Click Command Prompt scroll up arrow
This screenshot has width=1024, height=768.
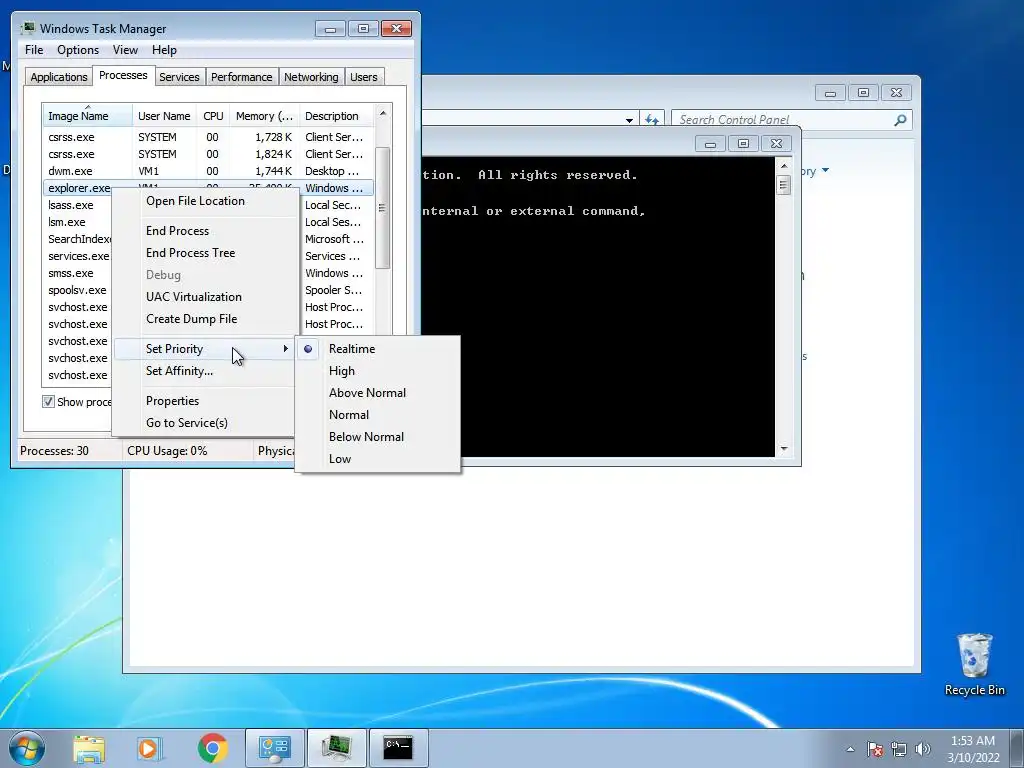[x=784, y=166]
